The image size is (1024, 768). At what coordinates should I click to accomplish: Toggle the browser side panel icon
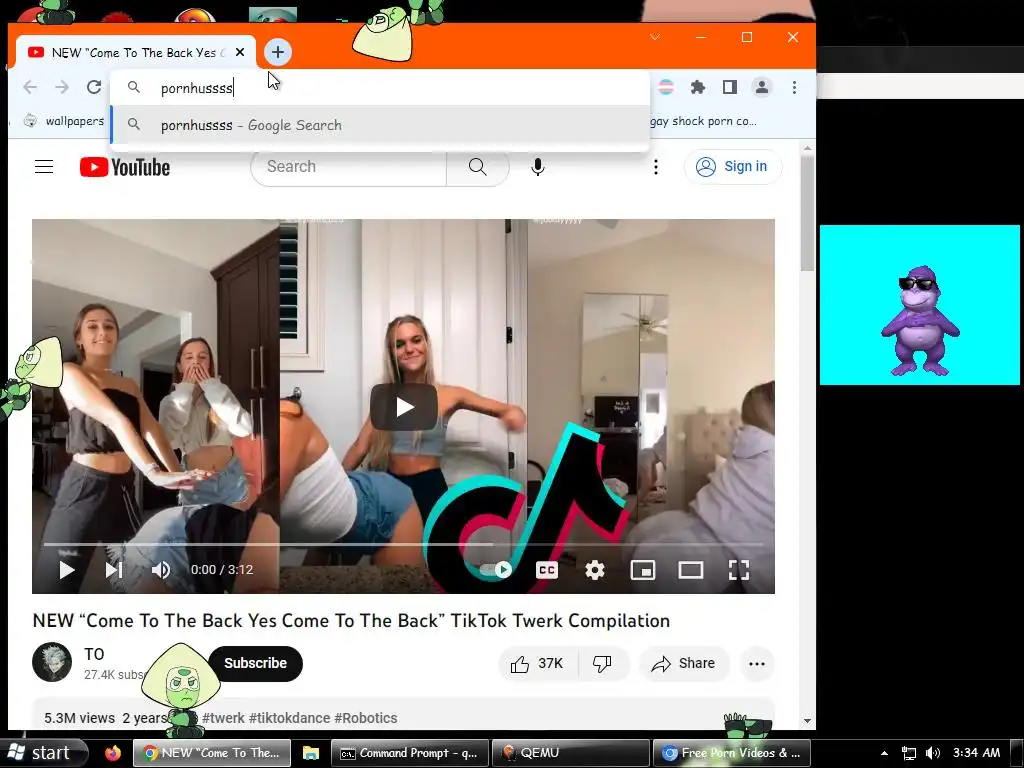coord(730,87)
